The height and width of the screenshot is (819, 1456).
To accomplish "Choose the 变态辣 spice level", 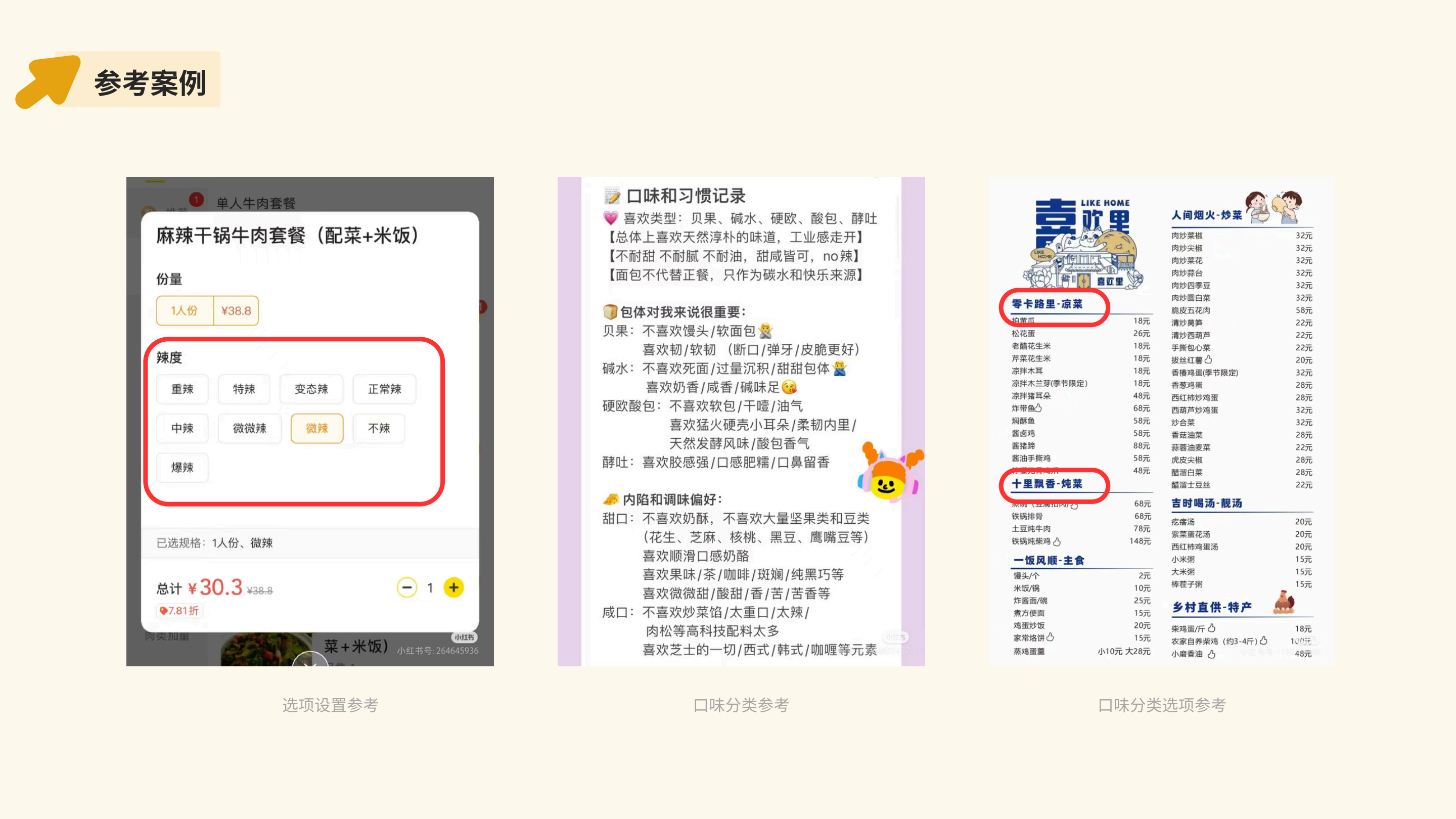I will click(x=311, y=389).
